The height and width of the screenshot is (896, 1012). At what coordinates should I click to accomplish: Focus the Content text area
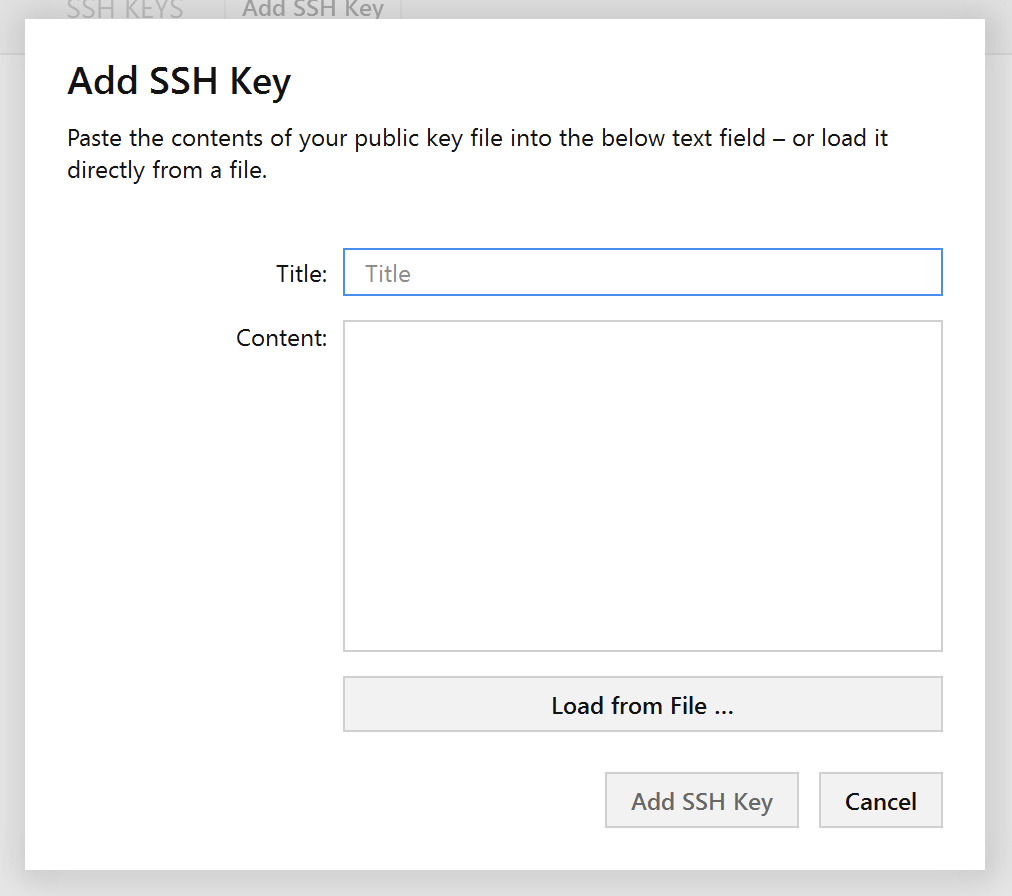point(642,486)
